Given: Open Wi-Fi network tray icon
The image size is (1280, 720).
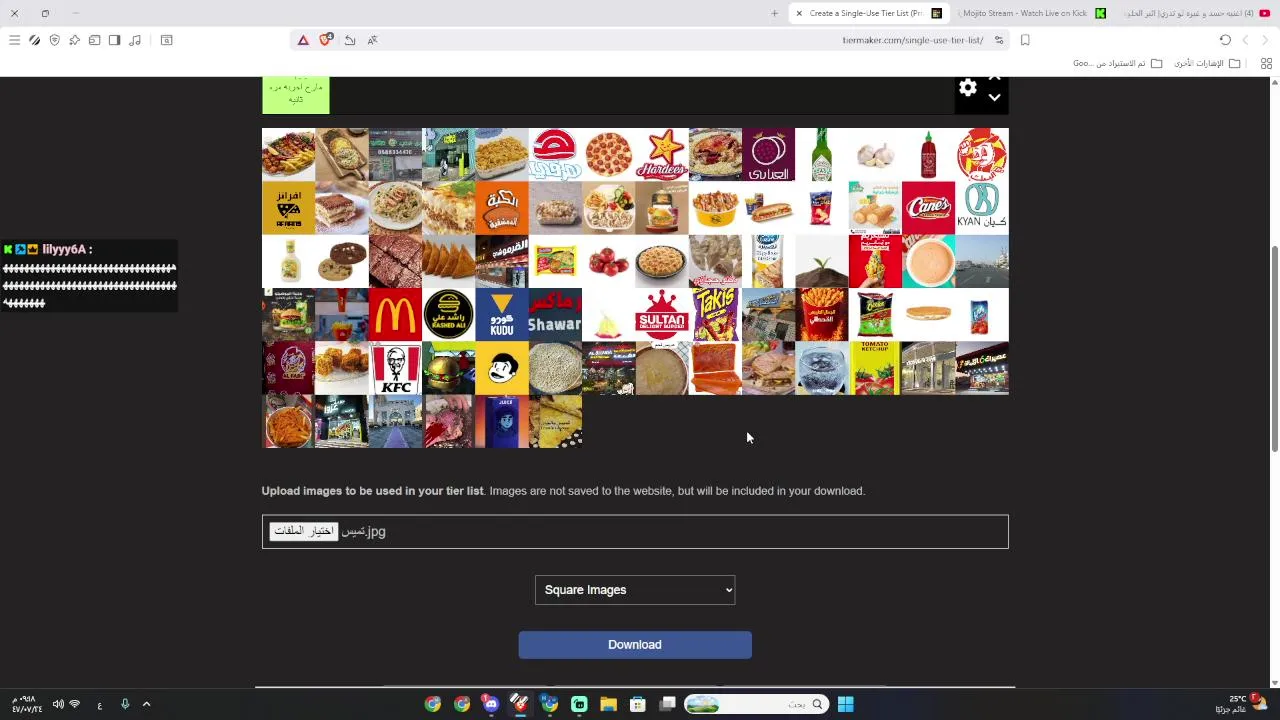Looking at the screenshot, I should (74, 704).
